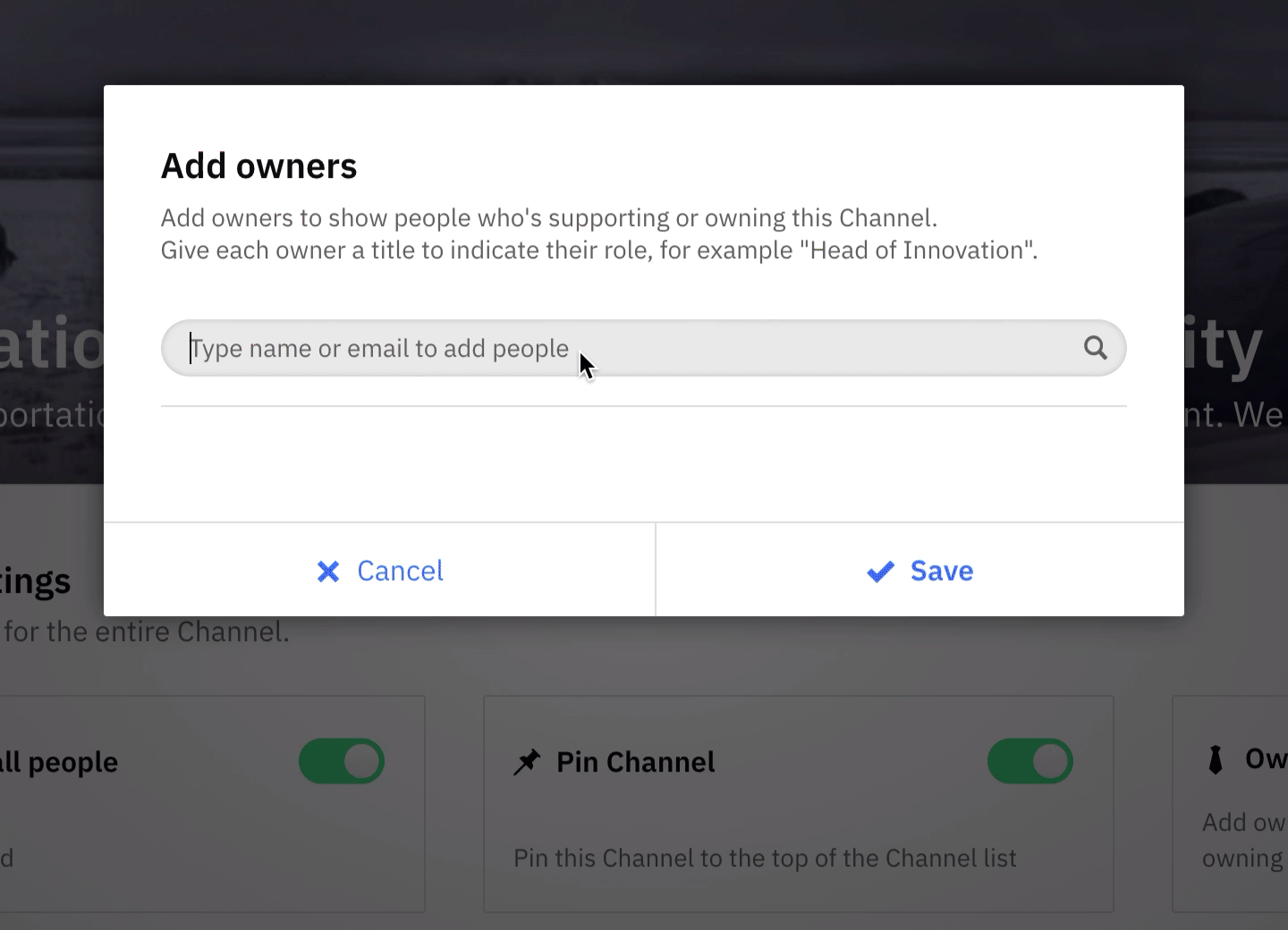This screenshot has width=1288, height=930.
Task: Click the 'Head of Innovation' example text line
Action: click(599, 250)
